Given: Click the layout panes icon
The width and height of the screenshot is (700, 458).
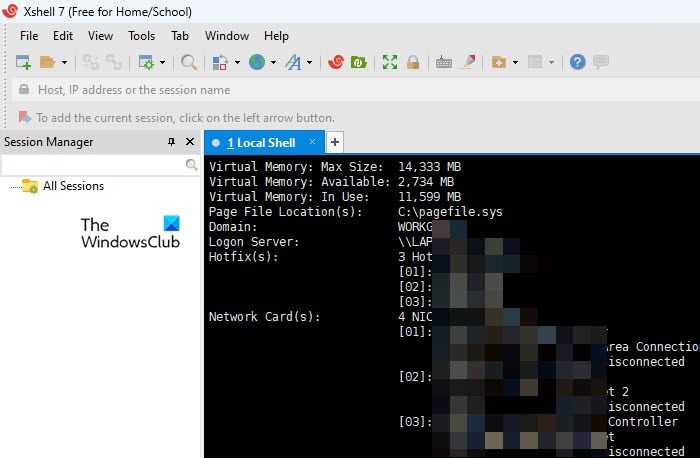Looking at the screenshot, I should [x=535, y=62].
